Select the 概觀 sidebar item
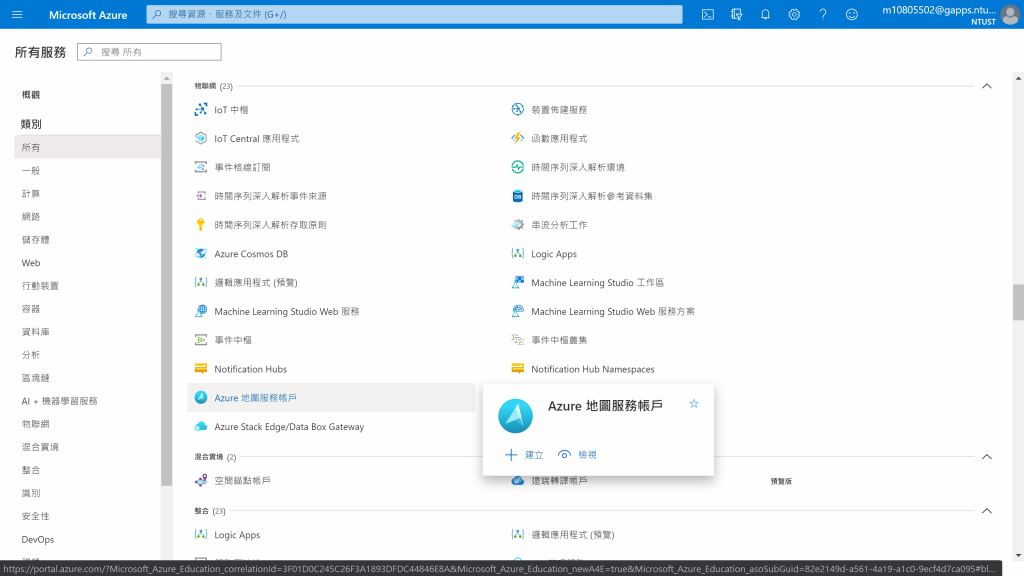The image size is (1024, 576). [x=31, y=95]
